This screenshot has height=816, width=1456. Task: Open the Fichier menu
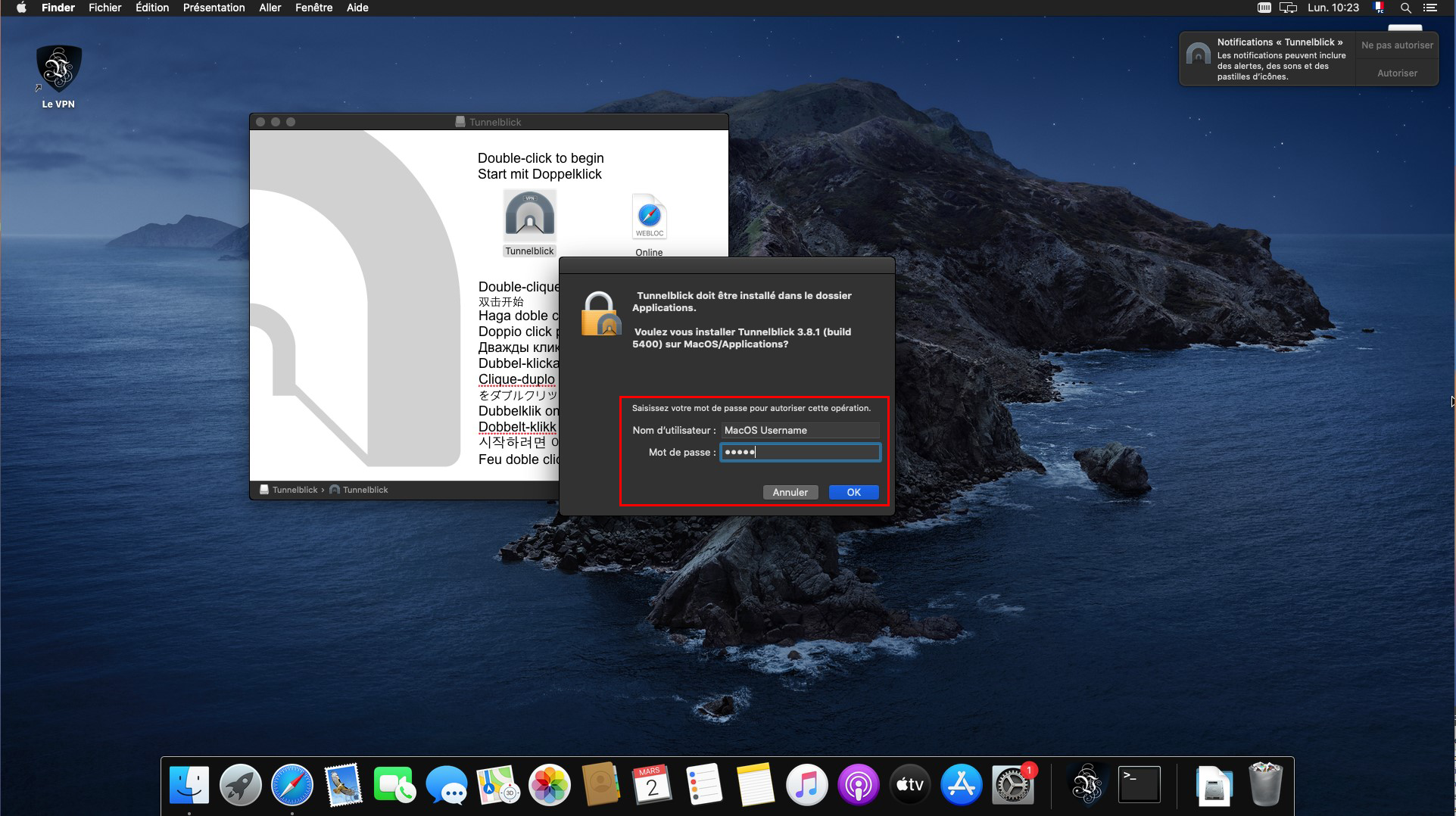click(x=105, y=8)
